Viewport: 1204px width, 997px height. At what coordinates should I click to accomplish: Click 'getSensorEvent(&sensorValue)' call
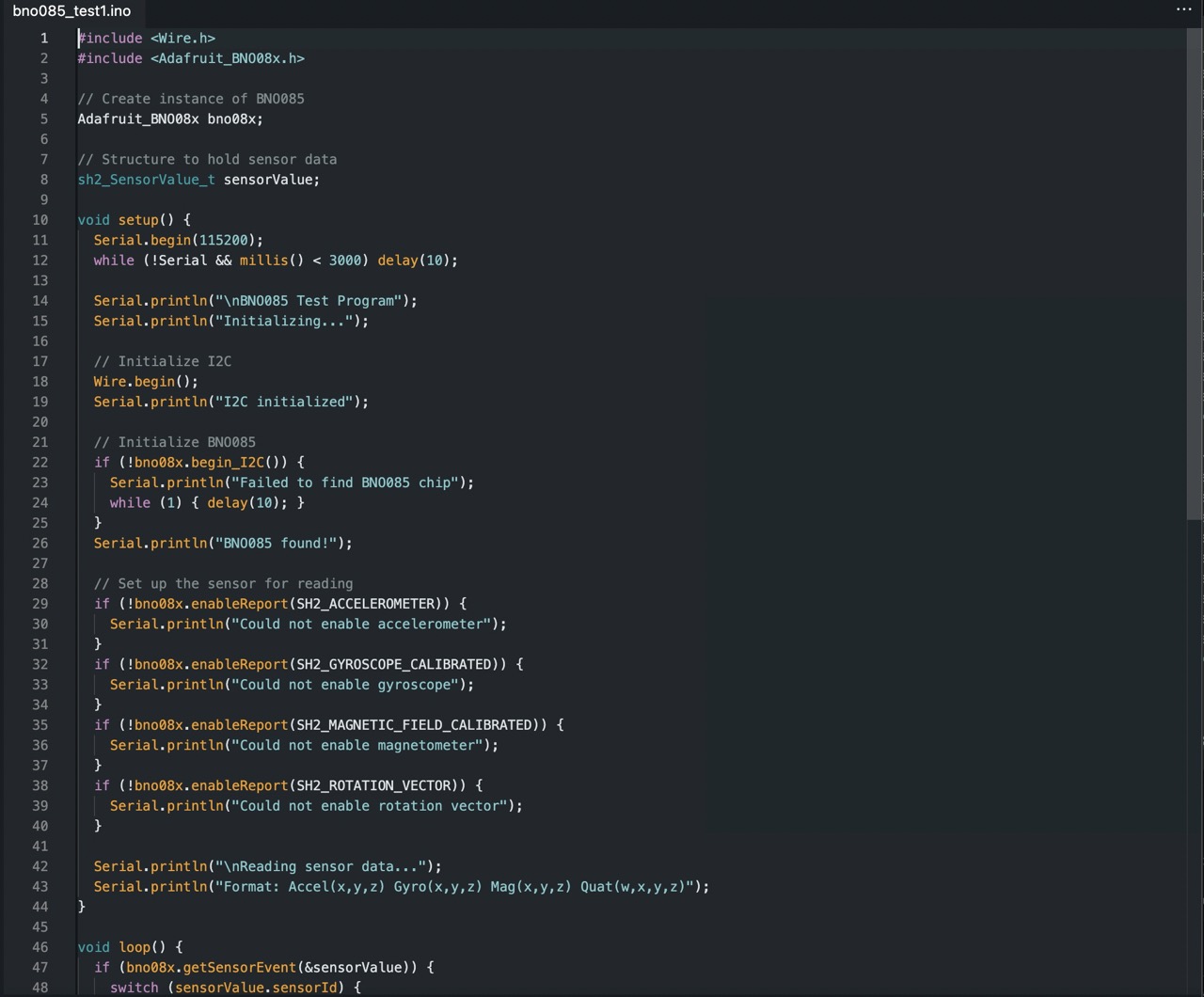pos(296,968)
